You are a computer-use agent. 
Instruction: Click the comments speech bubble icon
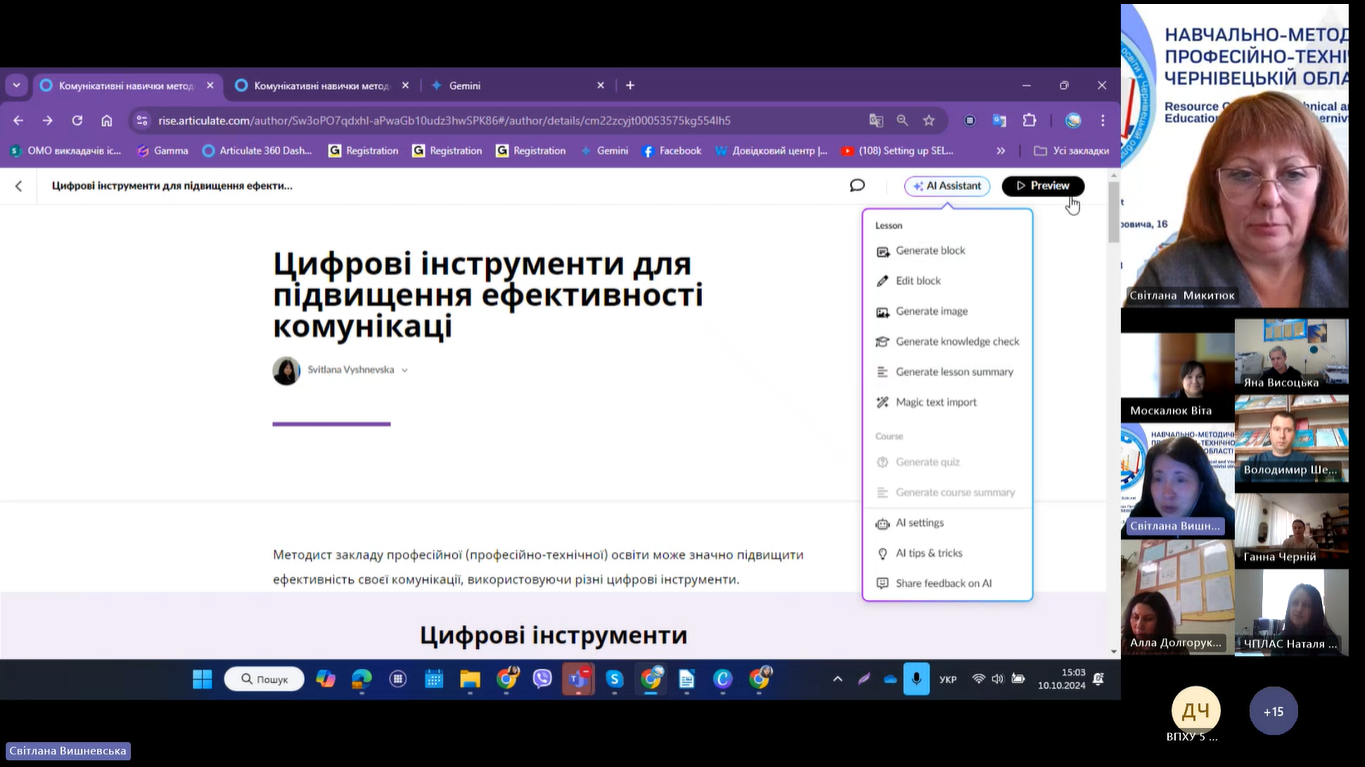pyautogui.click(x=857, y=185)
